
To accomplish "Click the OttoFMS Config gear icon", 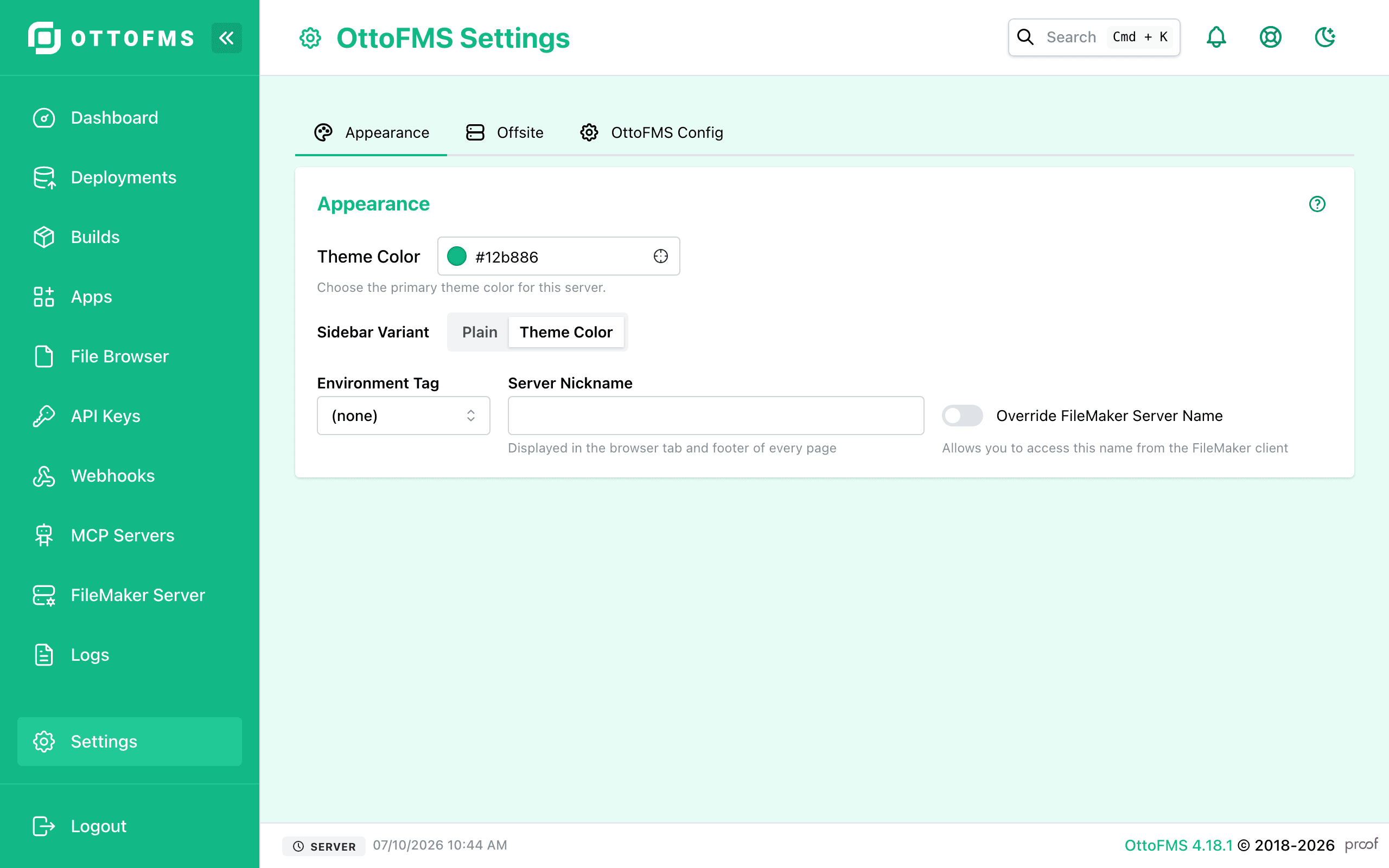I will pyautogui.click(x=589, y=132).
